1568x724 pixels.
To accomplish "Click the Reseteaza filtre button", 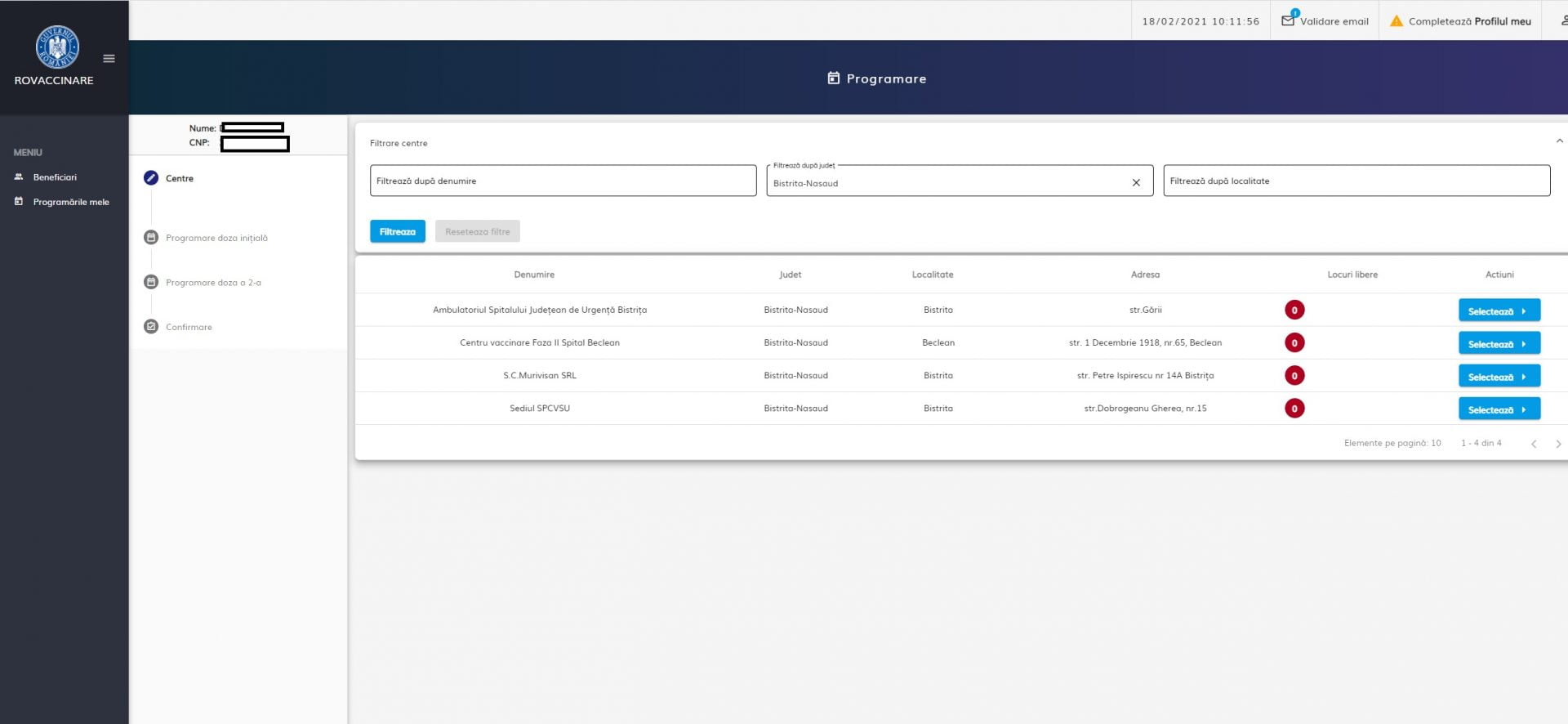I will (478, 231).
